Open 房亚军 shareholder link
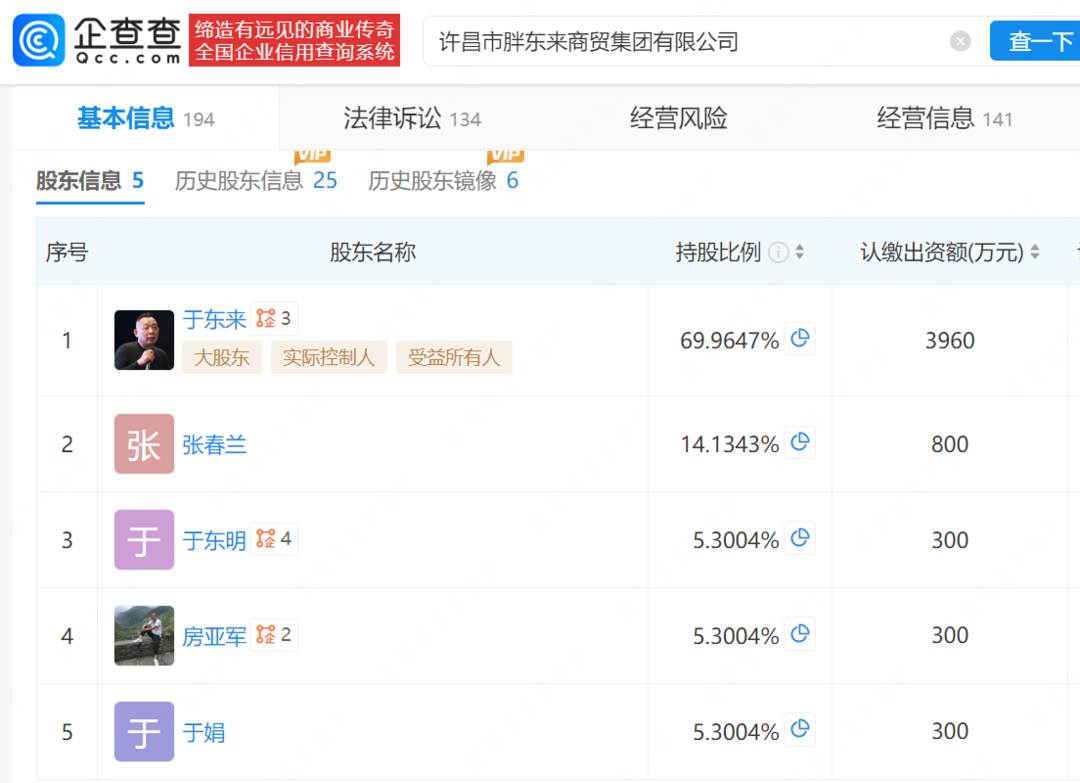Screen dimensions: 1080x783 214,636
